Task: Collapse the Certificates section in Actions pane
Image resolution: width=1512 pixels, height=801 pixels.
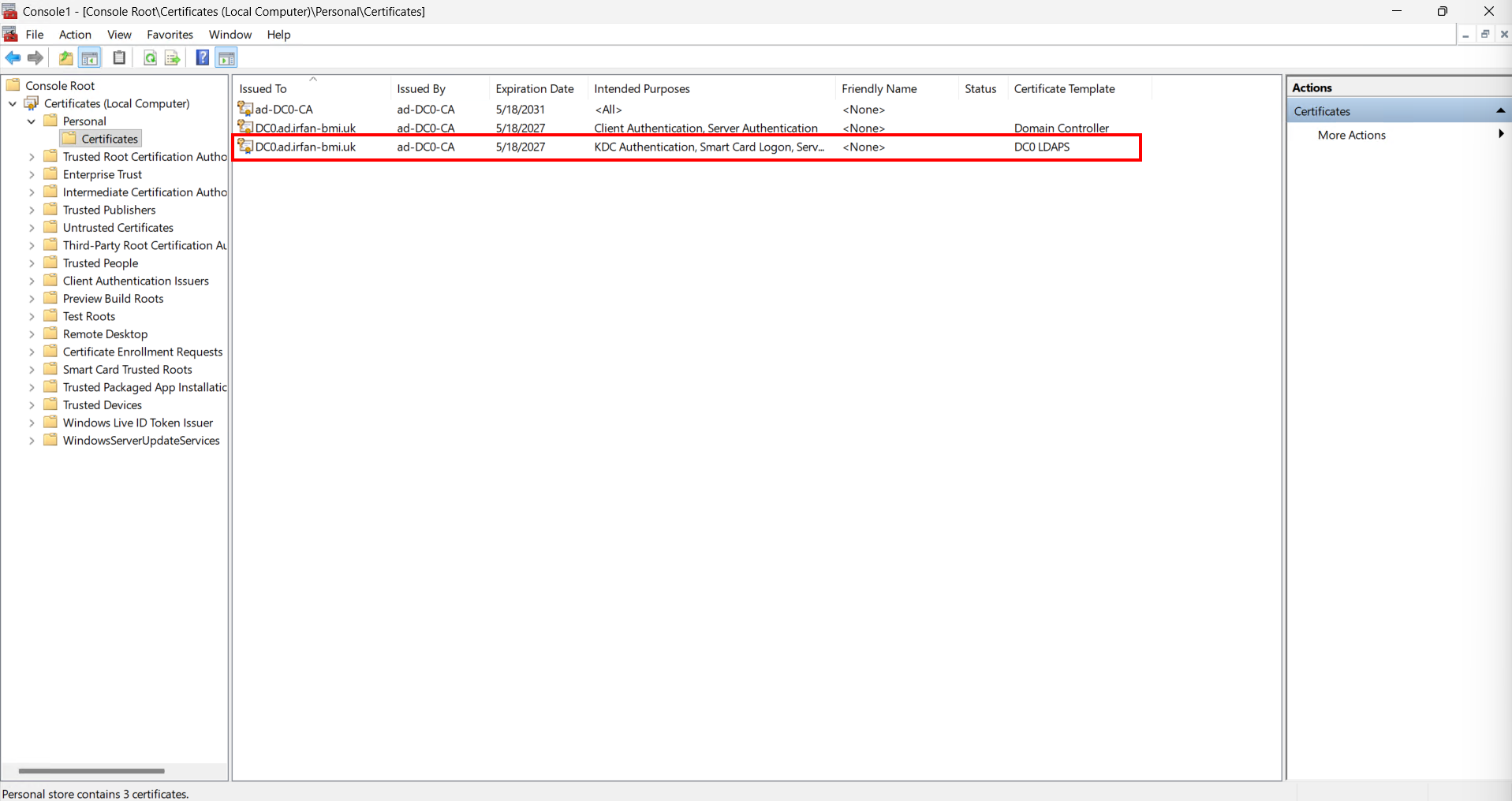Action: [1500, 111]
